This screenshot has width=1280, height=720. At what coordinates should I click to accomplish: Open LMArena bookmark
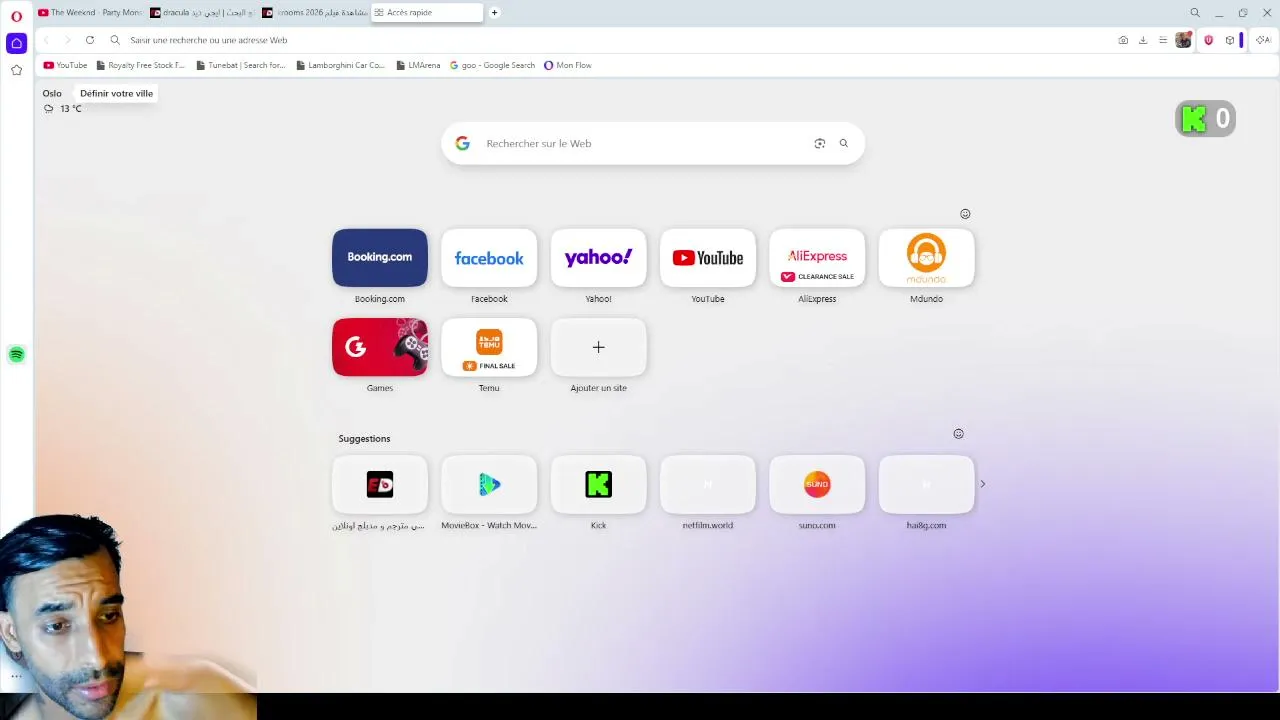[418, 65]
